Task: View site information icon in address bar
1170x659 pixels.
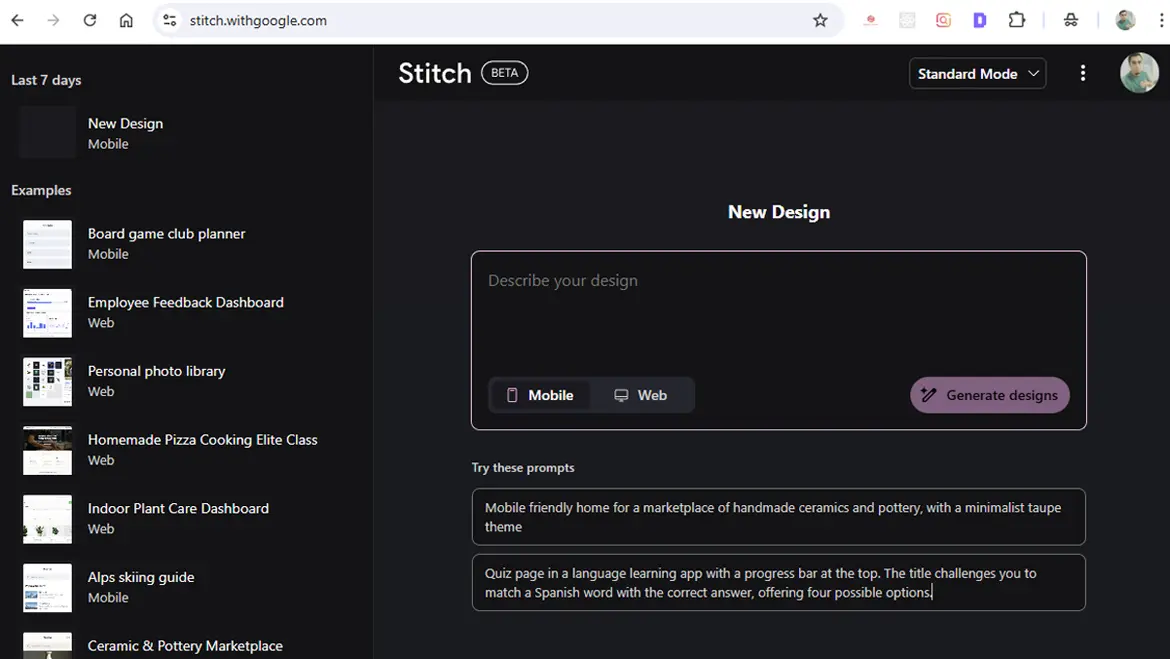Action: coord(170,20)
